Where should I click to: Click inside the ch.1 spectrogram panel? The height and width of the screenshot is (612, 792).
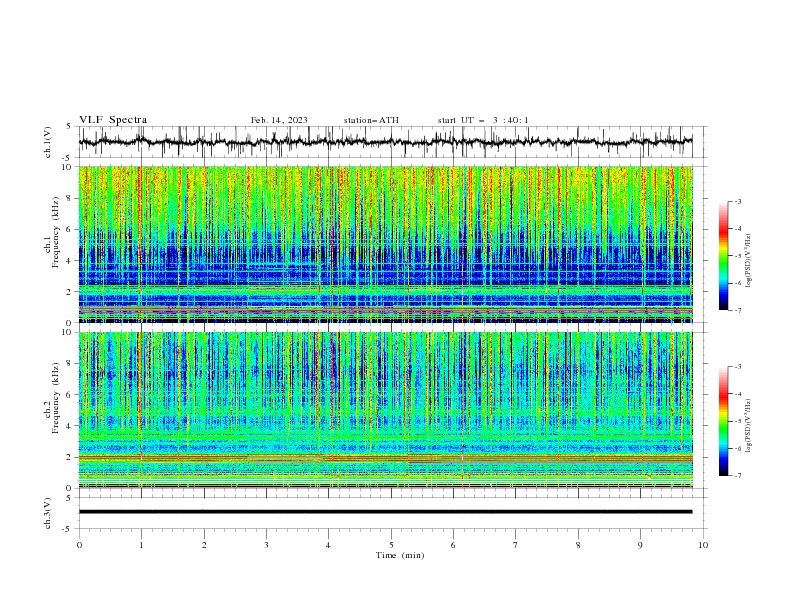(x=385, y=244)
